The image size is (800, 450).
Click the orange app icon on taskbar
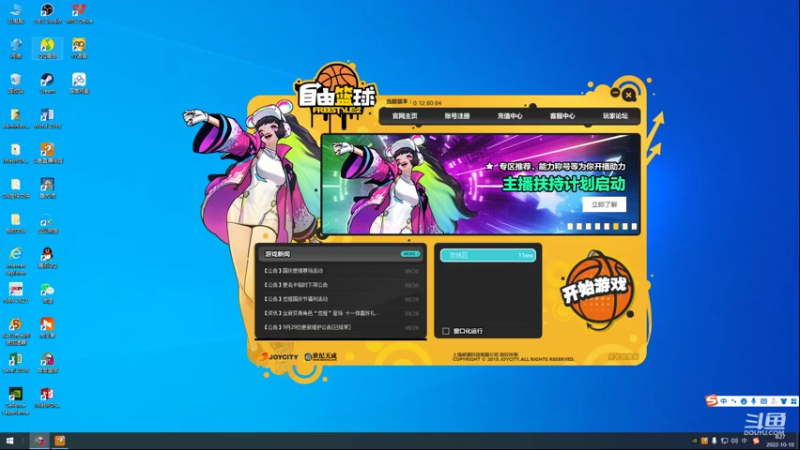coord(60,441)
